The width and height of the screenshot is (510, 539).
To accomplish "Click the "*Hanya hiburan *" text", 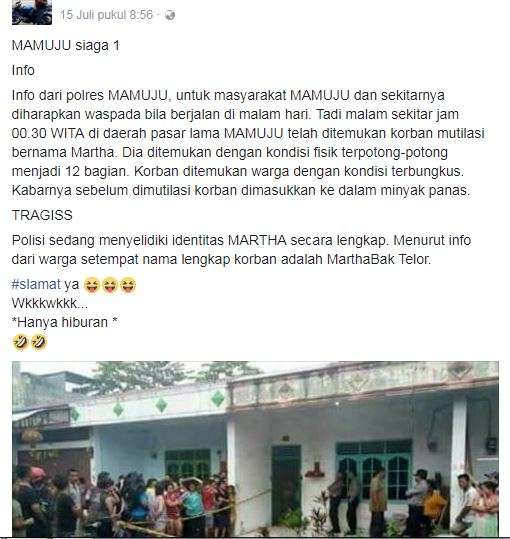I will [65, 322].
